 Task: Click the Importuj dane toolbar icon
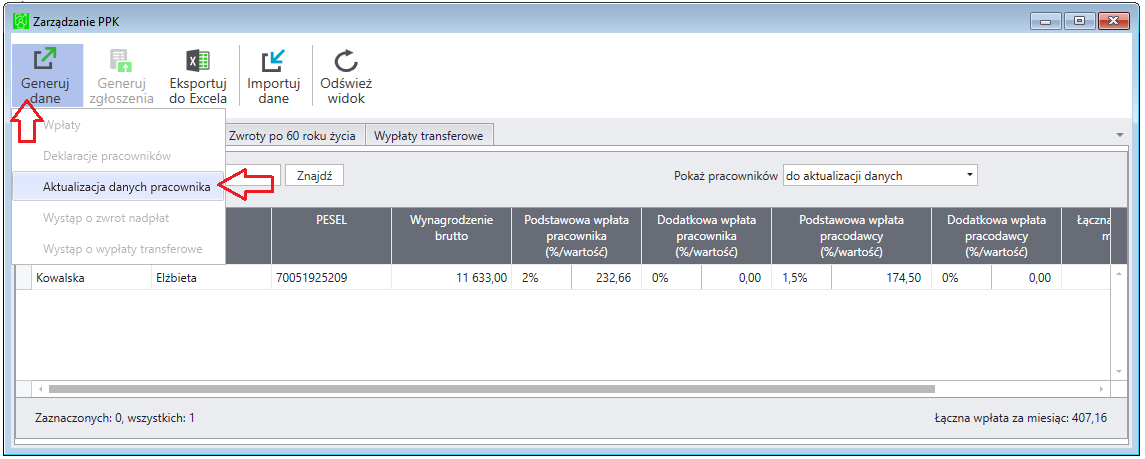(274, 76)
